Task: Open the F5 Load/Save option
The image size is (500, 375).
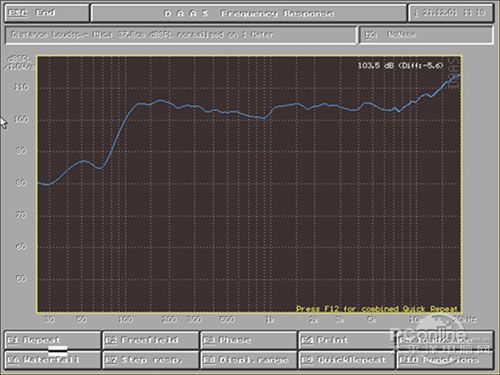Action: click(x=445, y=340)
